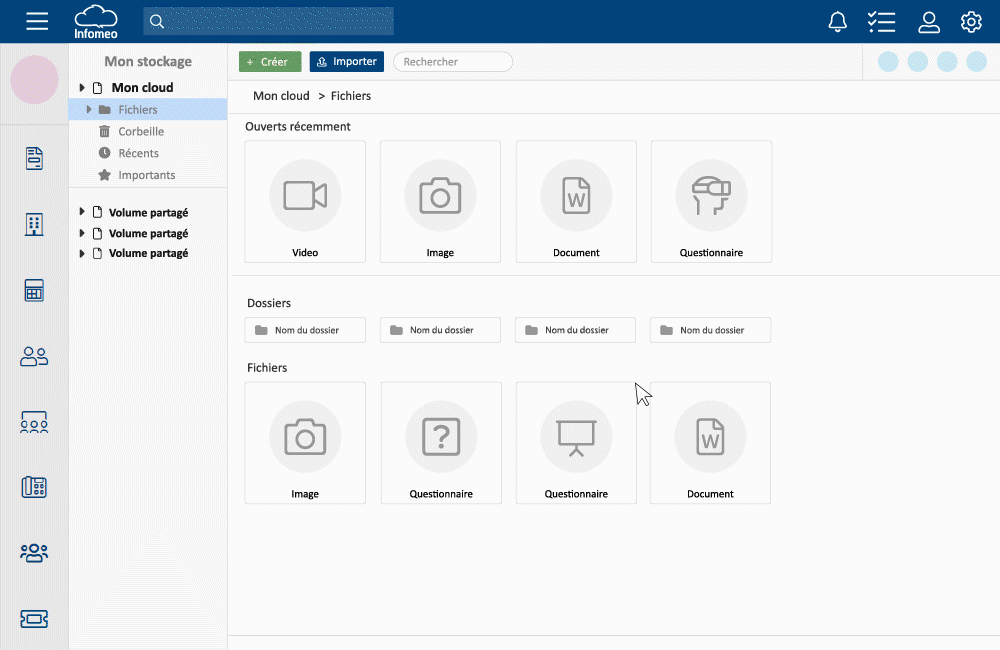Open Questionnaire with presentation board icon
This screenshot has height=650, width=1000.
point(576,443)
